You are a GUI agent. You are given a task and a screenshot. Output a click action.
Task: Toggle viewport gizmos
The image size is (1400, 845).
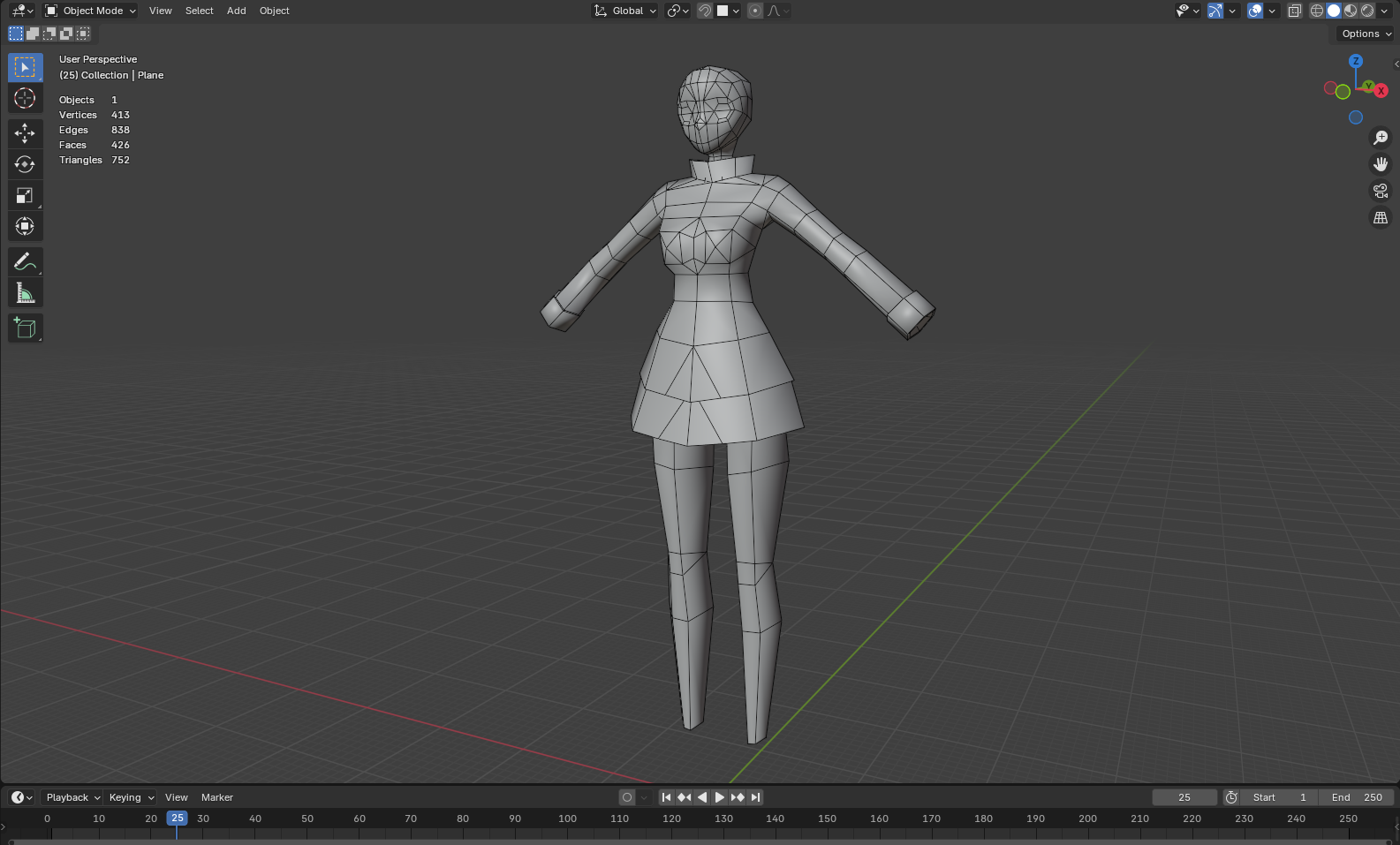pyautogui.click(x=1216, y=11)
